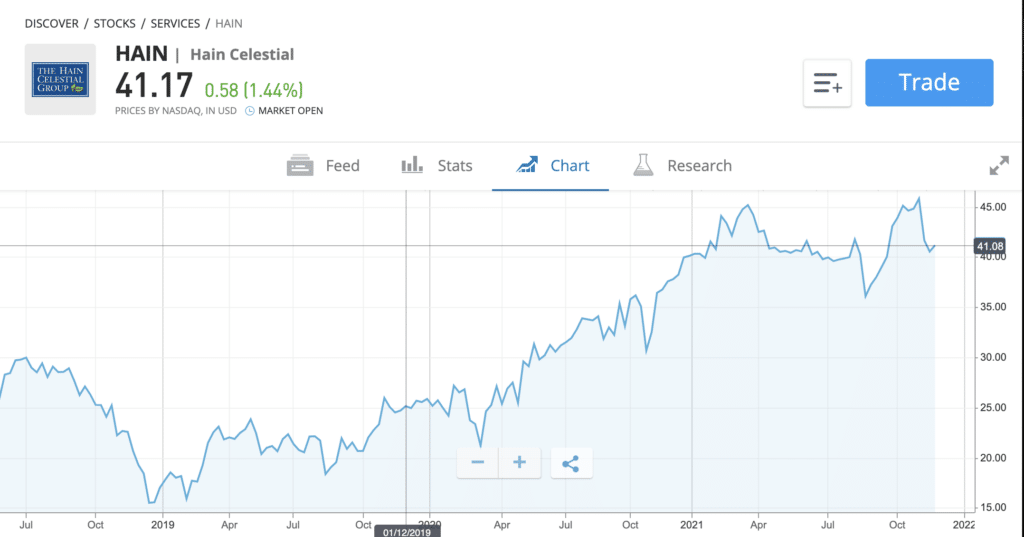Click the 25.00 price axis label
The width and height of the screenshot is (1024, 537).
pos(993,408)
